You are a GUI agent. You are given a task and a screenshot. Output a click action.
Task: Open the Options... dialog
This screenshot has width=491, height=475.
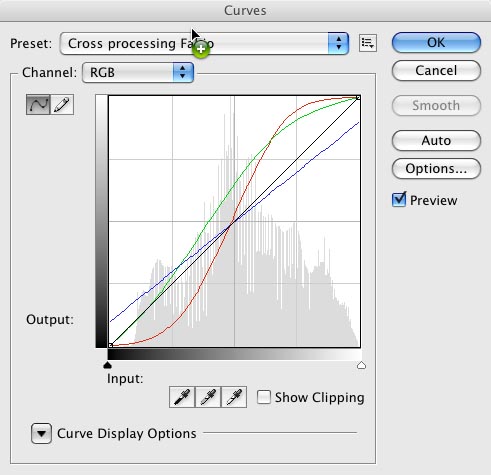click(x=436, y=169)
